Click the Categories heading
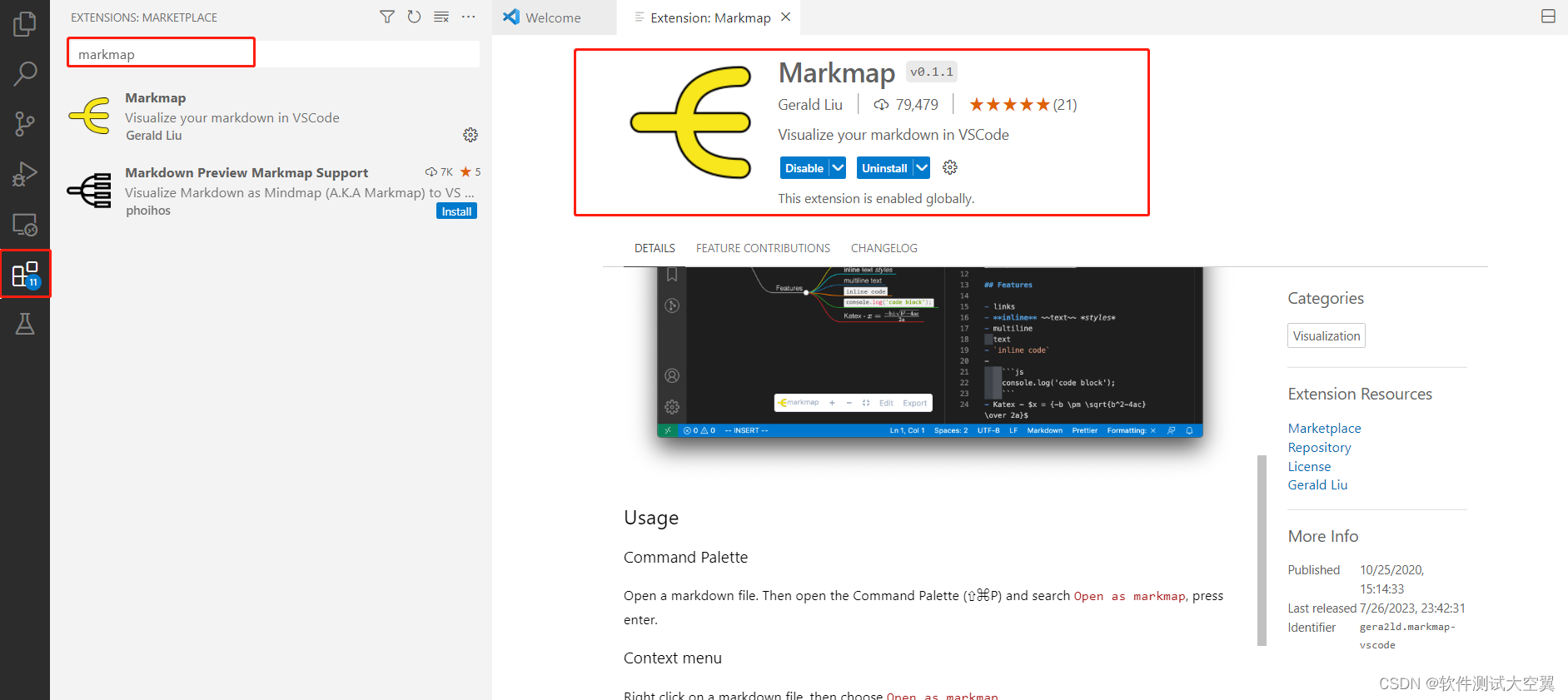 pos(1326,298)
